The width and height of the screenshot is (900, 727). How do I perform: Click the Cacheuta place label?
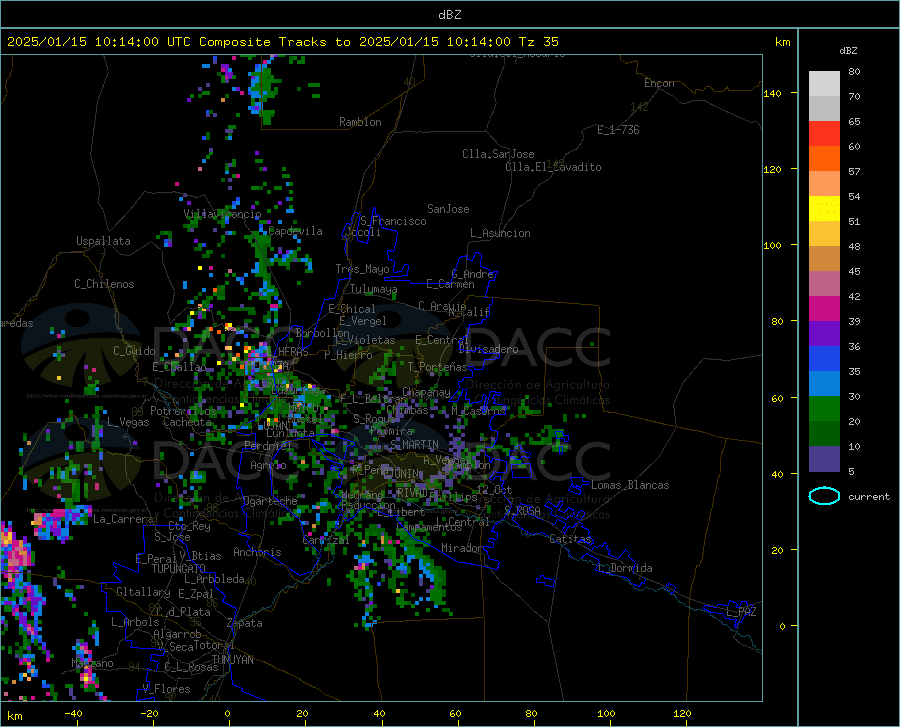tap(187, 422)
